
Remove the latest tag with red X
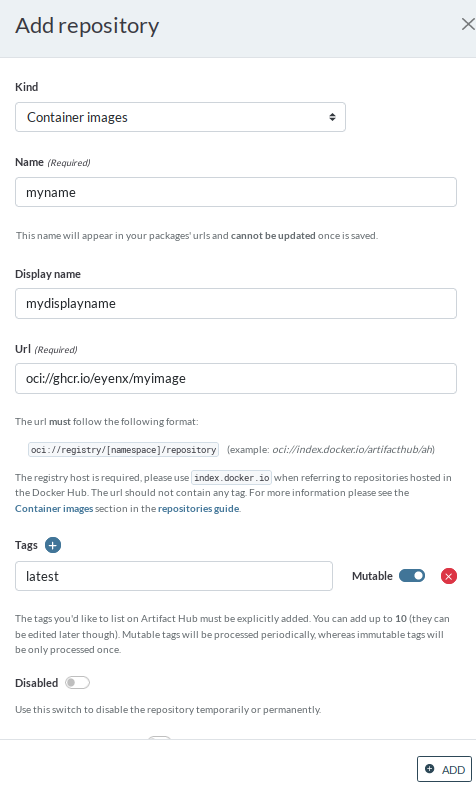click(448, 576)
